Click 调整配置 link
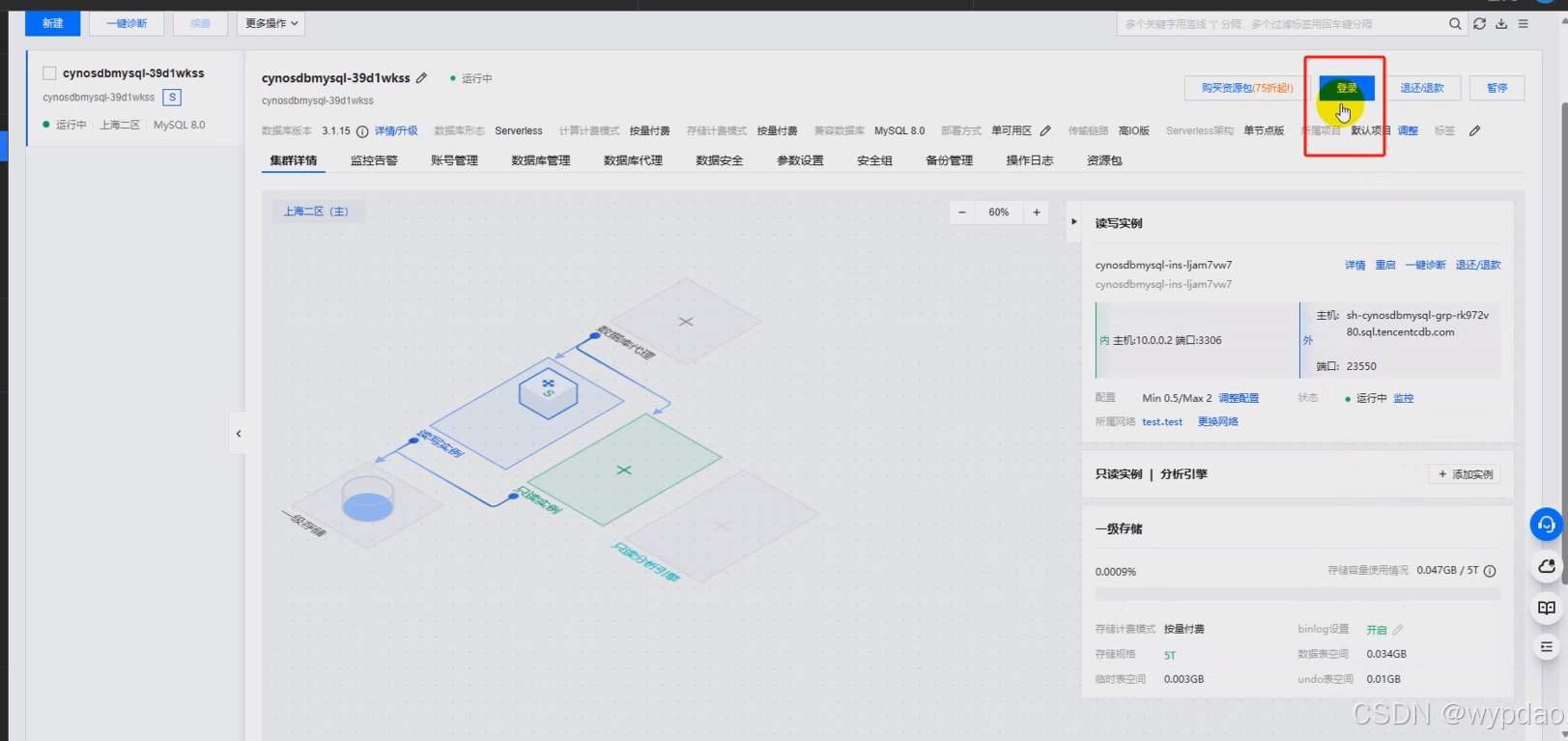Image resolution: width=1568 pixels, height=741 pixels. (1239, 398)
